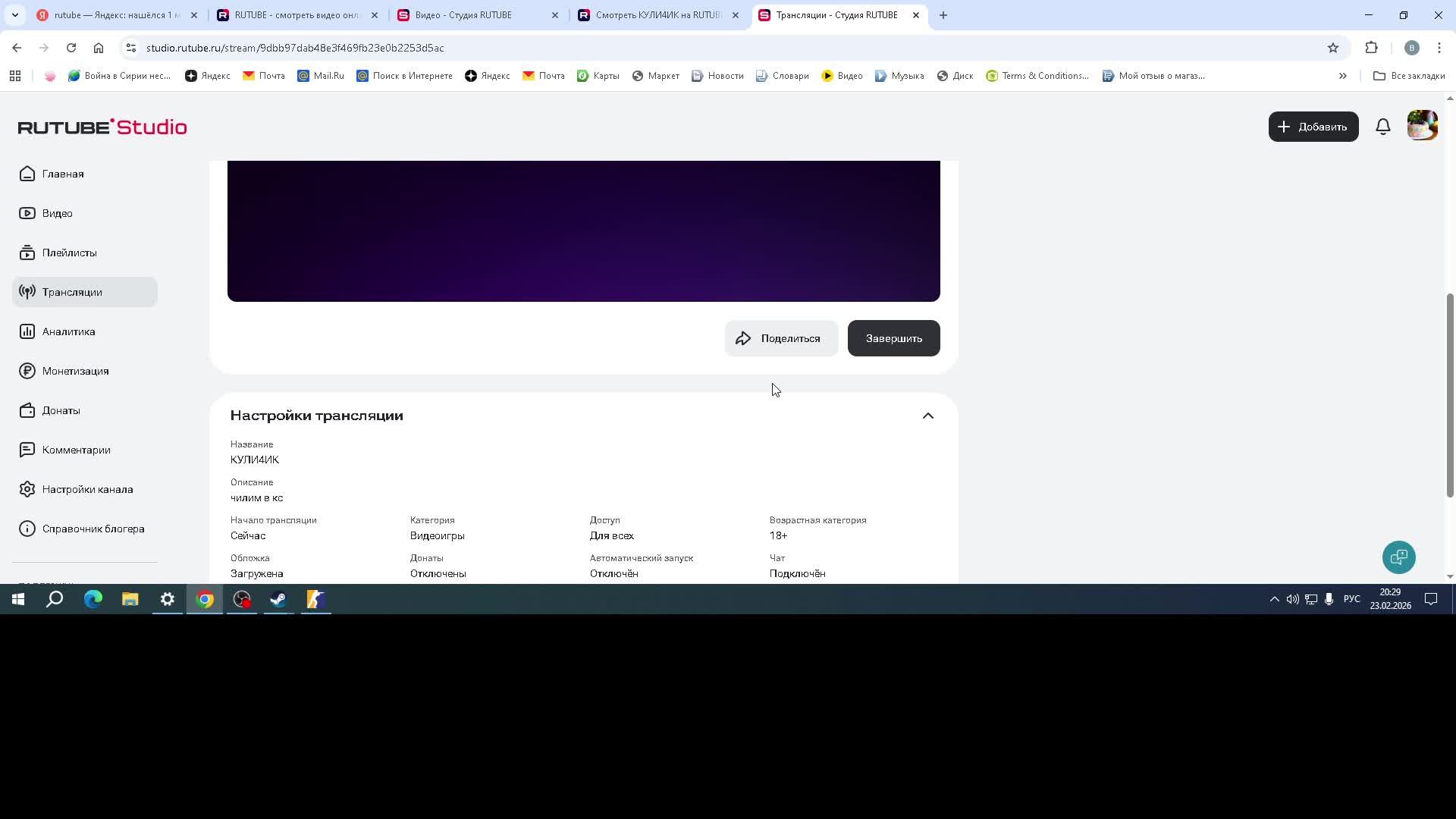Image resolution: width=1456 pixels, height=819 pixels.
Task: Click the Поделиться share button
Action: 781,338
